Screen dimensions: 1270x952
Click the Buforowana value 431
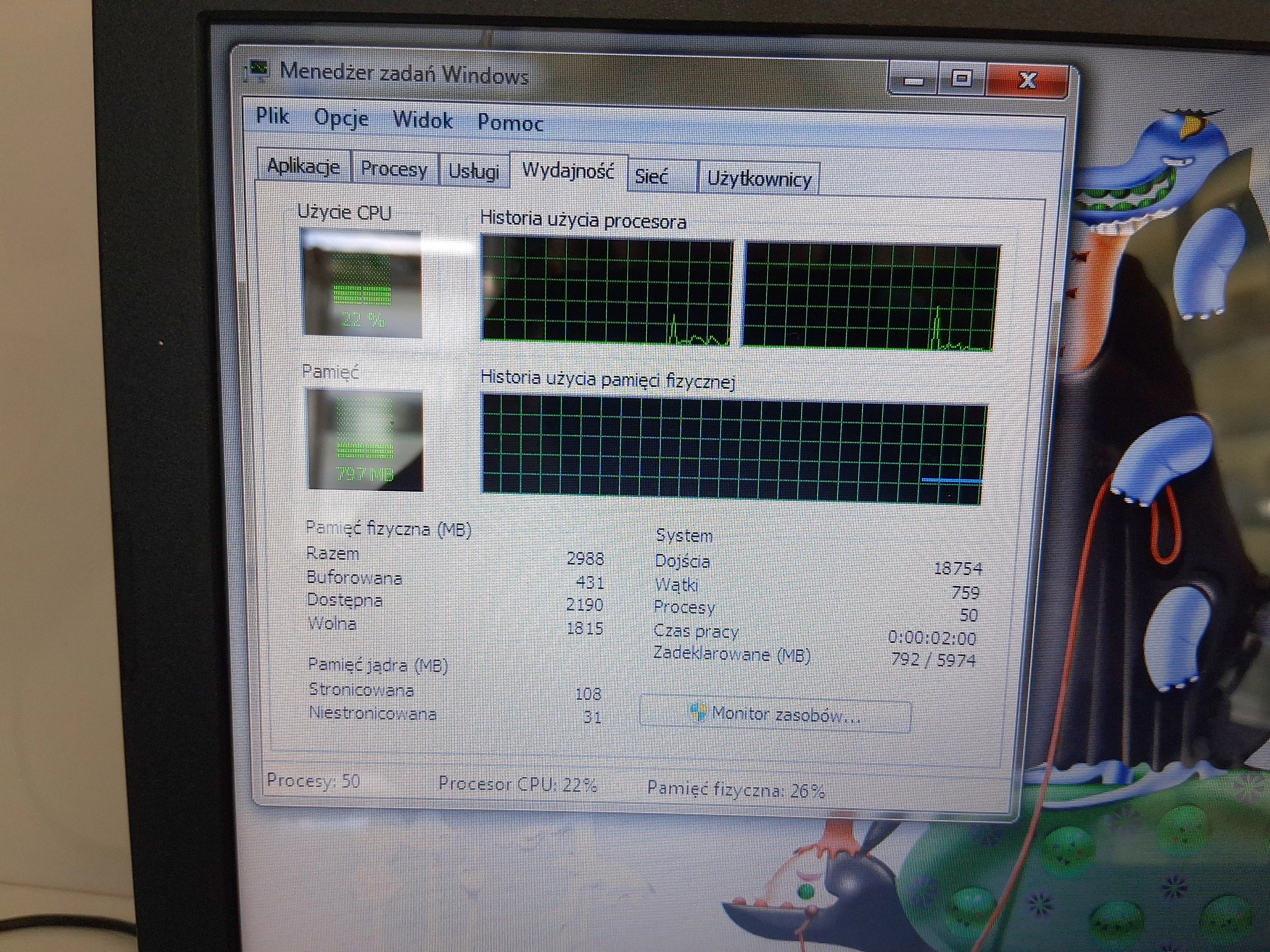click(590, 582)
